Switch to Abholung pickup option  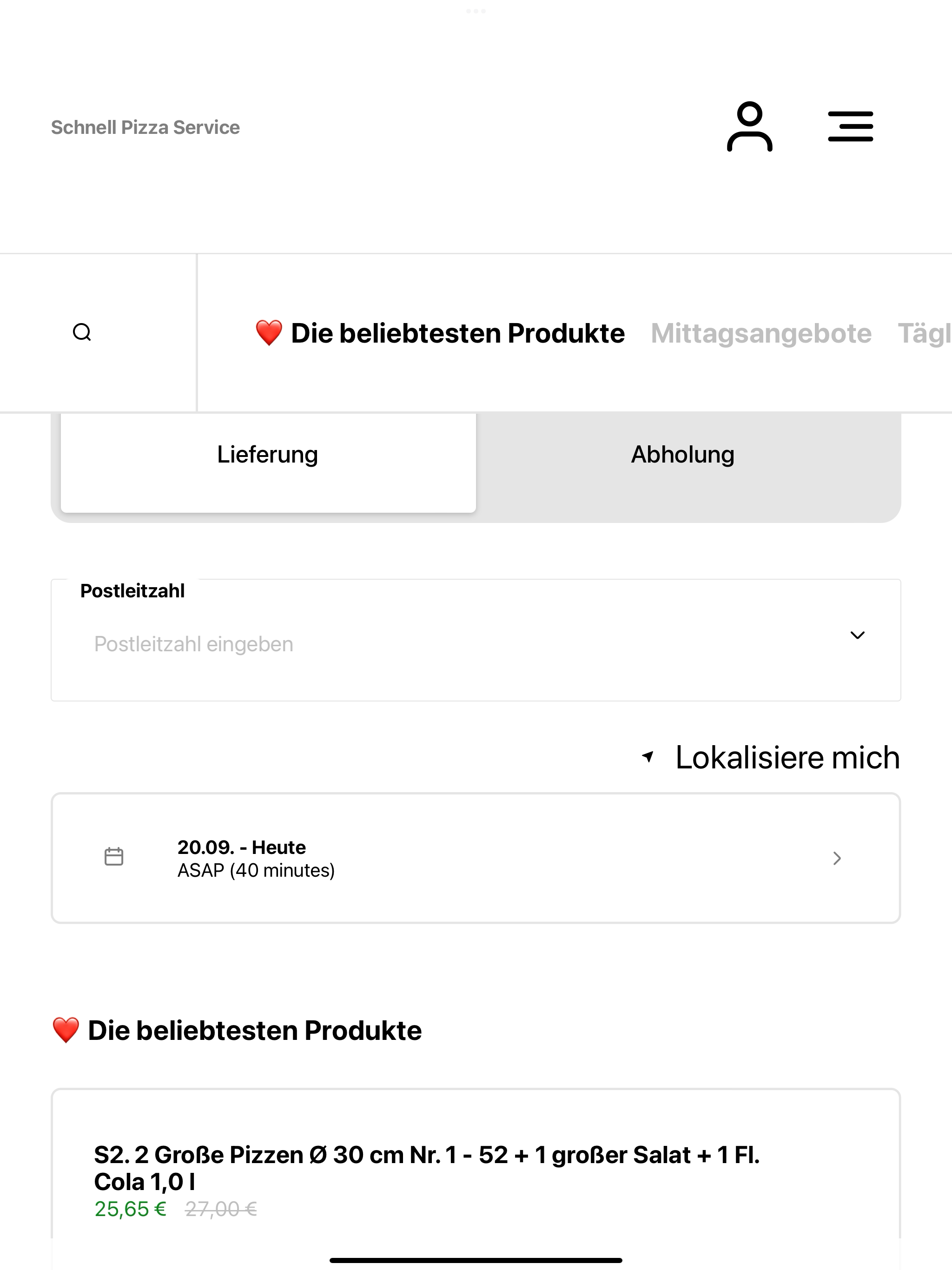[x=683, y=455]
